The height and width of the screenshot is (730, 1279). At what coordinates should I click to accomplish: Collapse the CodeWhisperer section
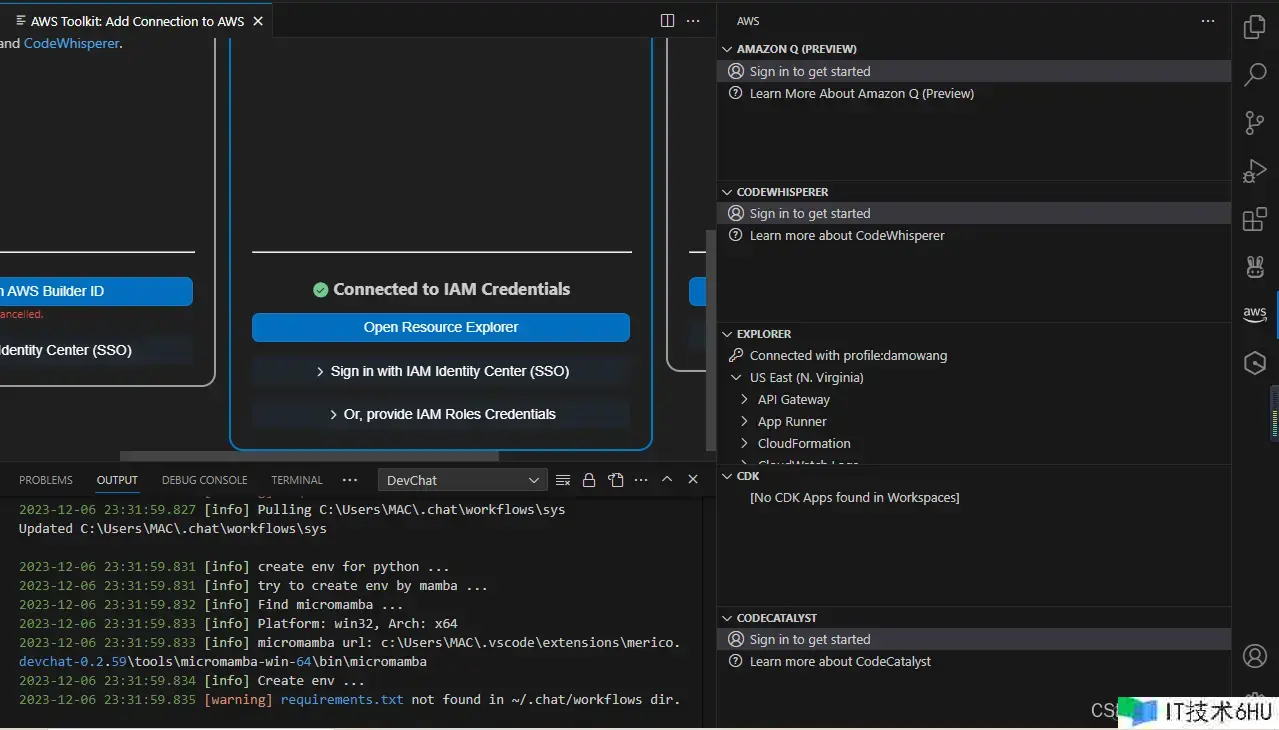pyautogui.click(x=727, y=191)
